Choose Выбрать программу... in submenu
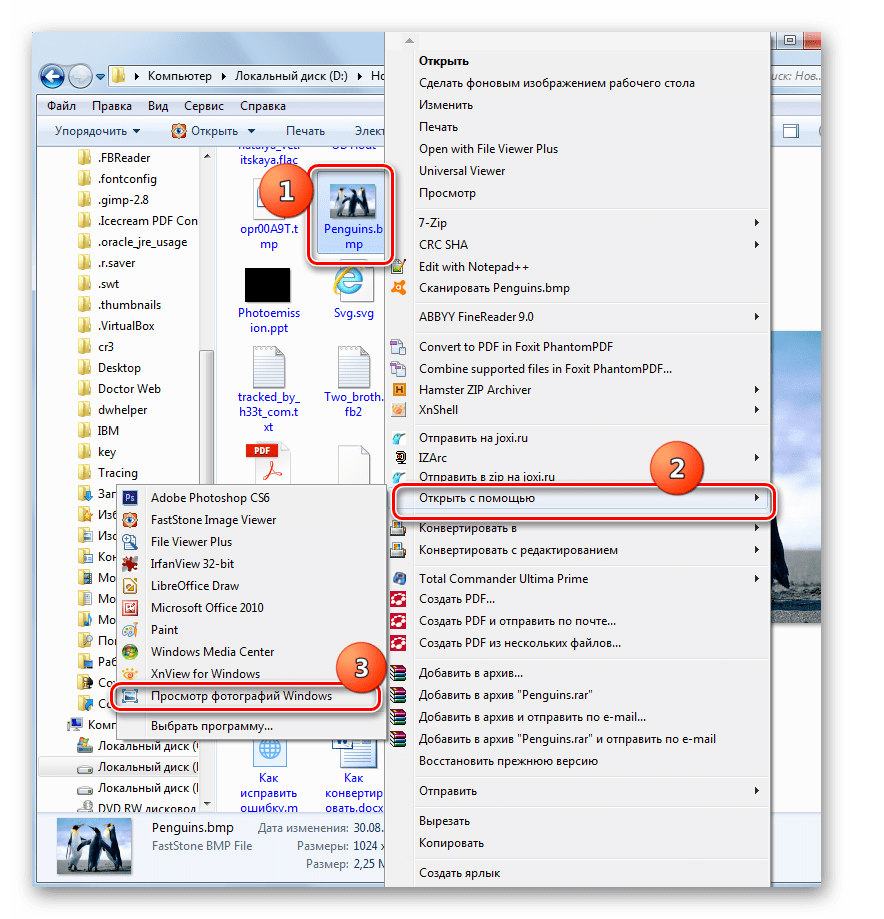The image size is (884, 919). [212, 726]
